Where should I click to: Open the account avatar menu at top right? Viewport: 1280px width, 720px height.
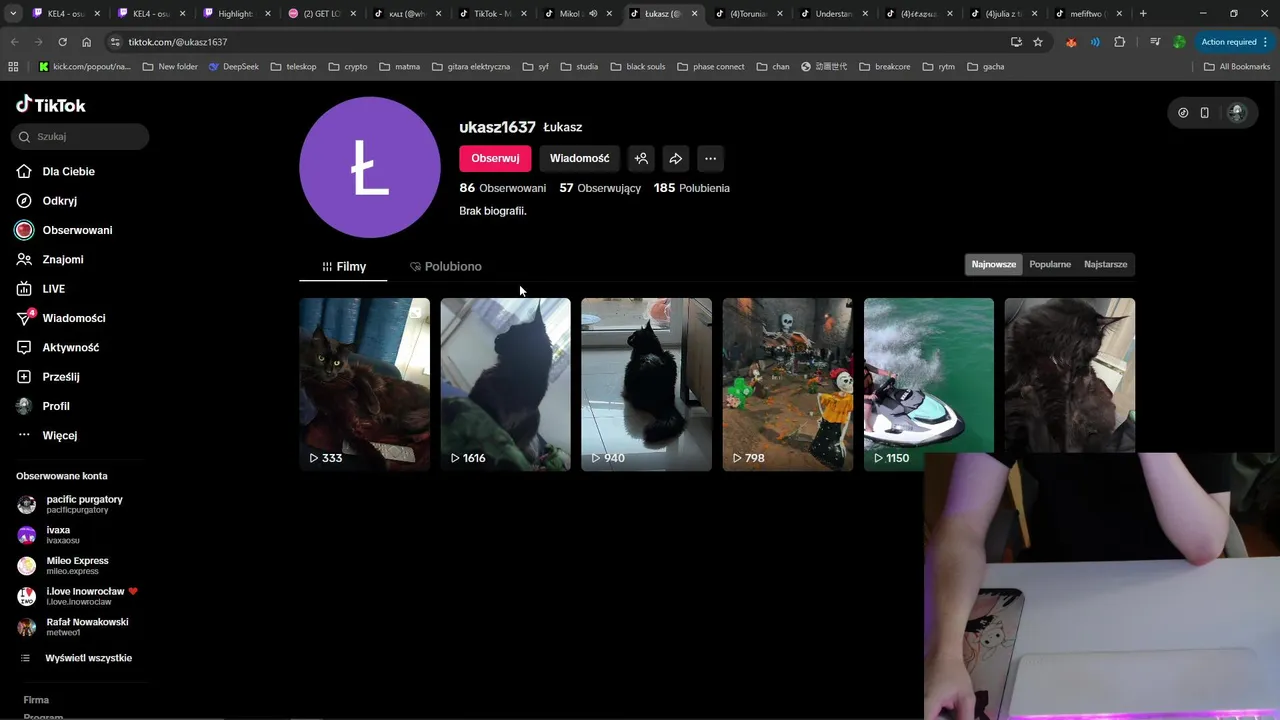1237,113
